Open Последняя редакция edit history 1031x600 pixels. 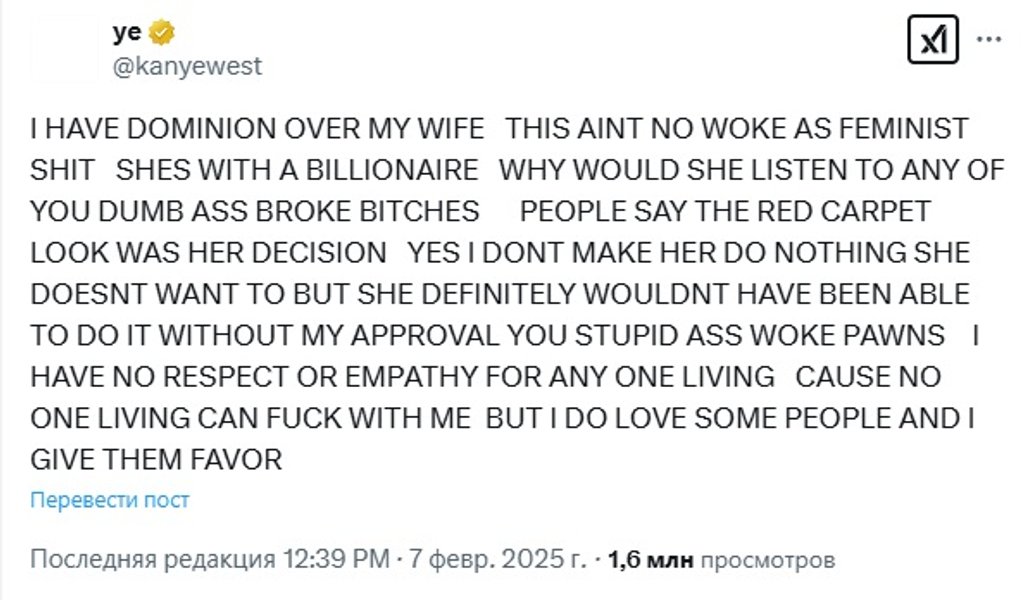152,559
